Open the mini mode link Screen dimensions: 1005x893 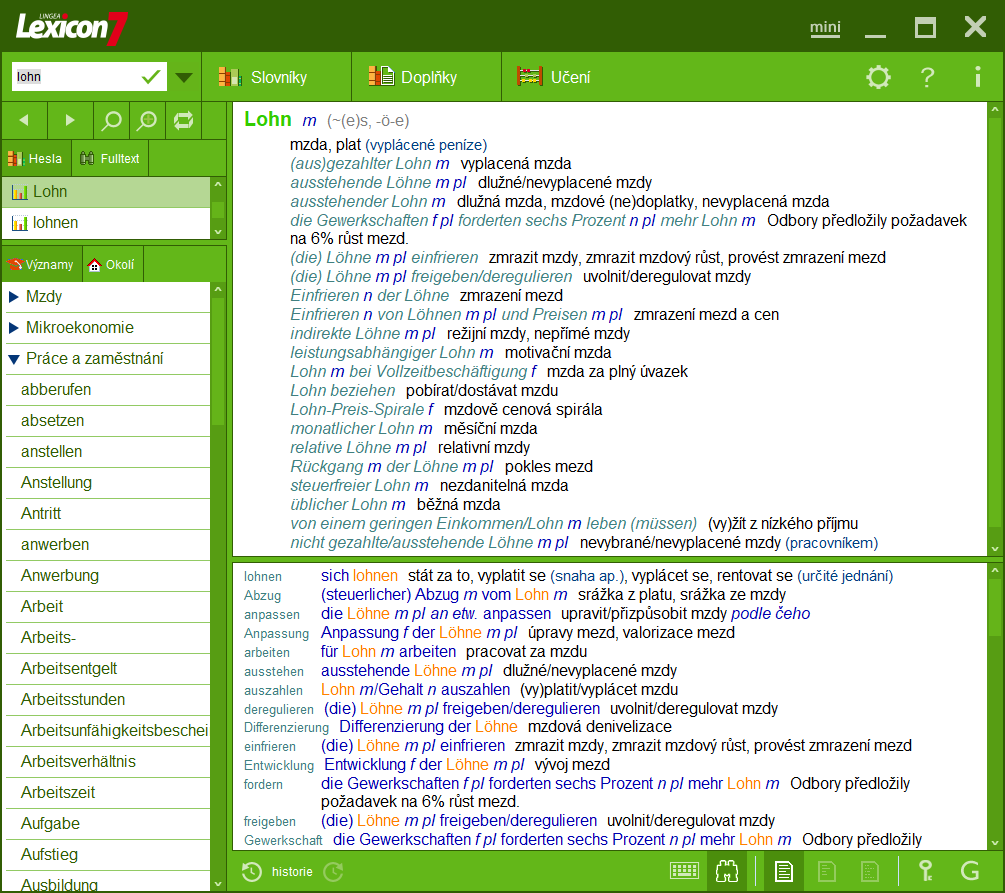click(x=825, y=28)
